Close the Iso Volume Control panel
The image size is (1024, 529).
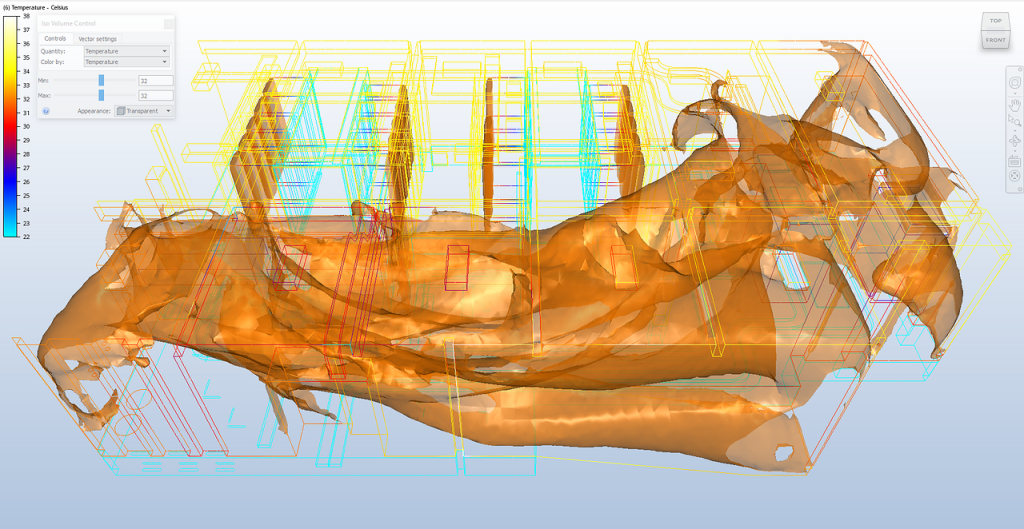(x=168, y=24)
